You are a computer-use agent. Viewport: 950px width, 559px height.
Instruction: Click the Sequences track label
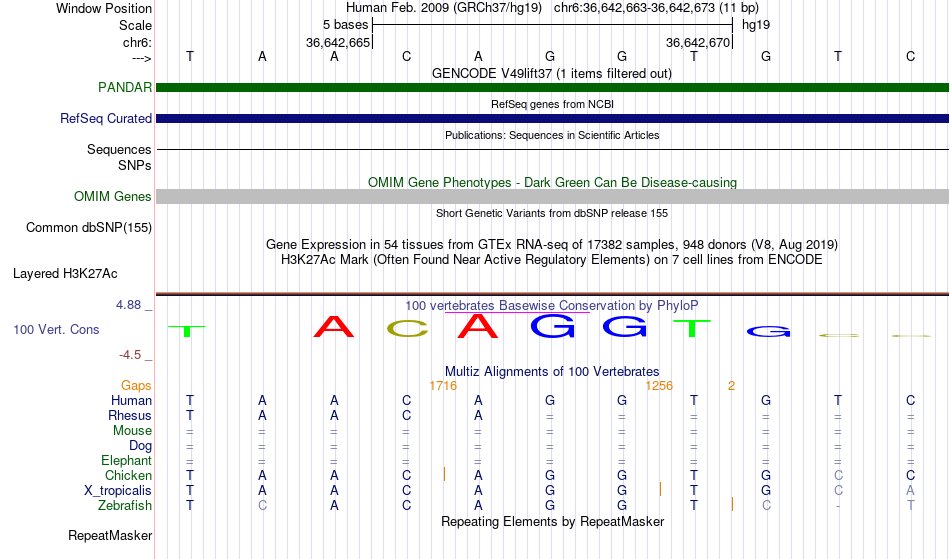[x=119, y=150]
